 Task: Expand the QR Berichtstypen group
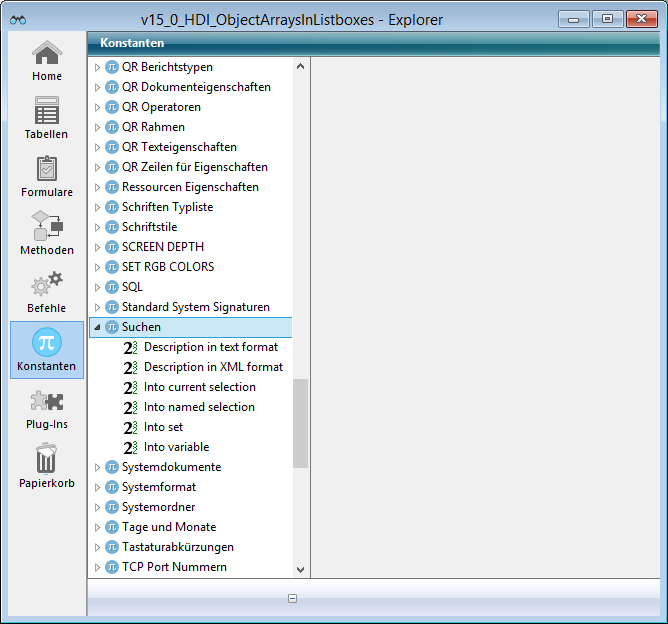pyautogui.click(x=97, y=67)
